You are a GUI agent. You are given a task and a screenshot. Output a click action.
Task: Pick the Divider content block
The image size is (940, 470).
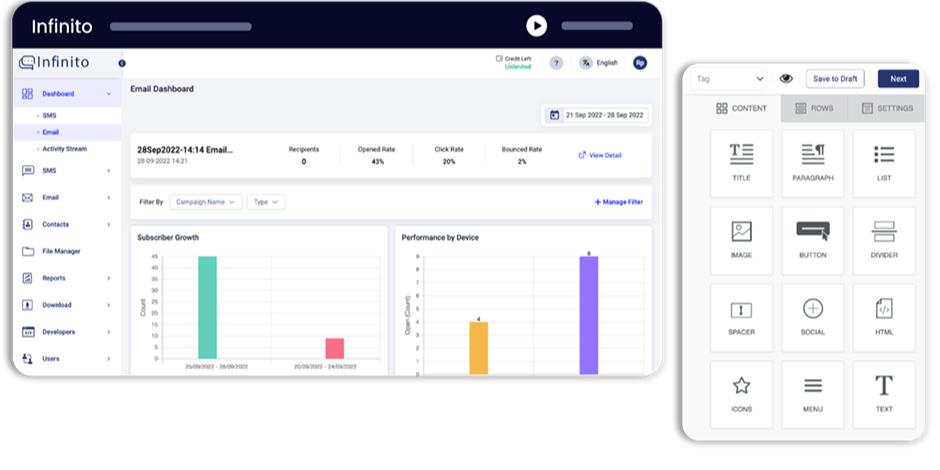click(x=883, y=239)
